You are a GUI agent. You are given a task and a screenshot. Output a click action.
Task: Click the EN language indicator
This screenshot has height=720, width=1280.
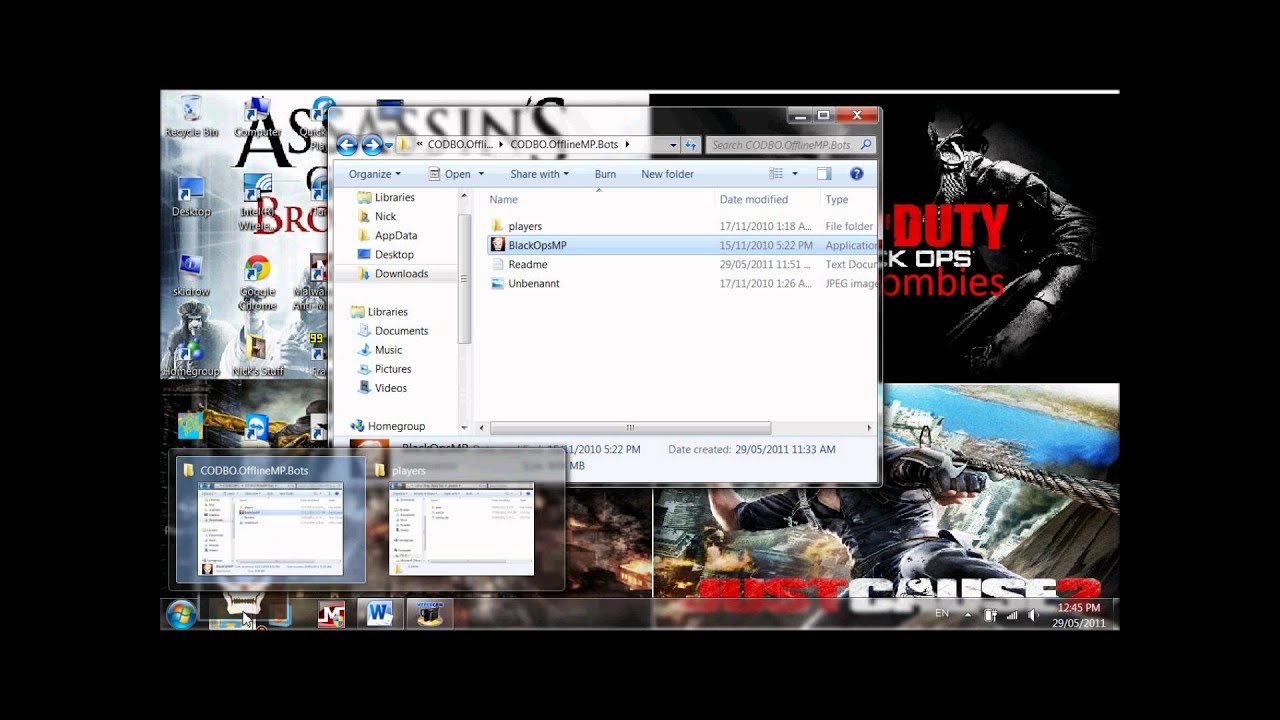941,613
